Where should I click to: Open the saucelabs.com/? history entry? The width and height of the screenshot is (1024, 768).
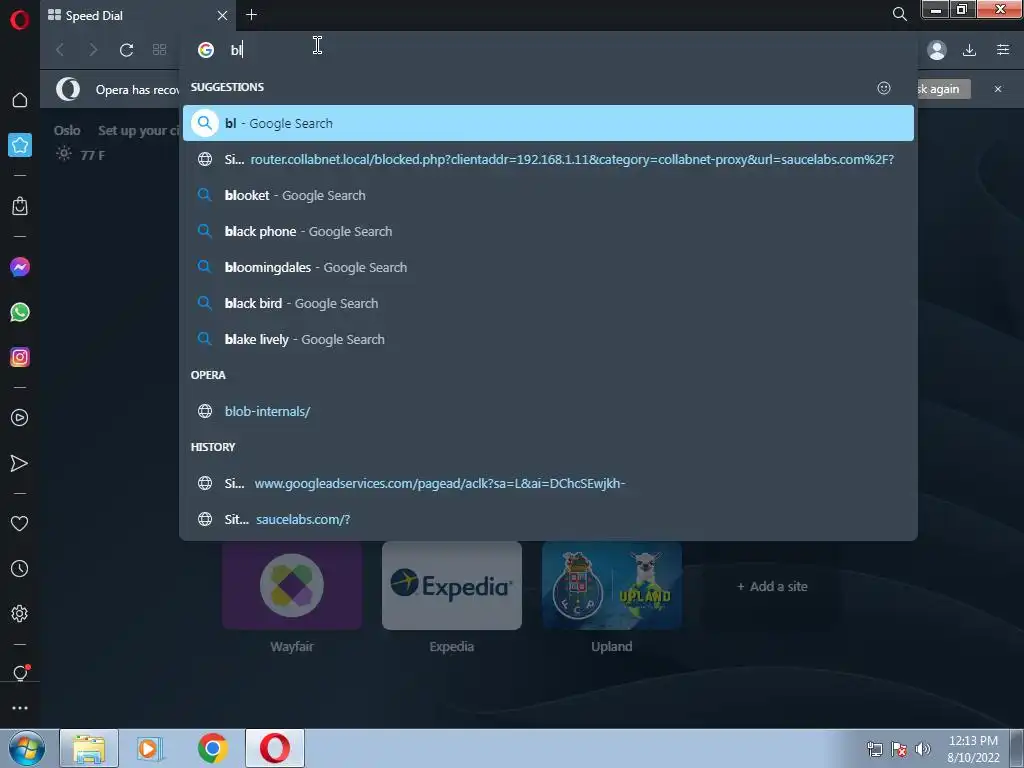(x=548, y=519)
